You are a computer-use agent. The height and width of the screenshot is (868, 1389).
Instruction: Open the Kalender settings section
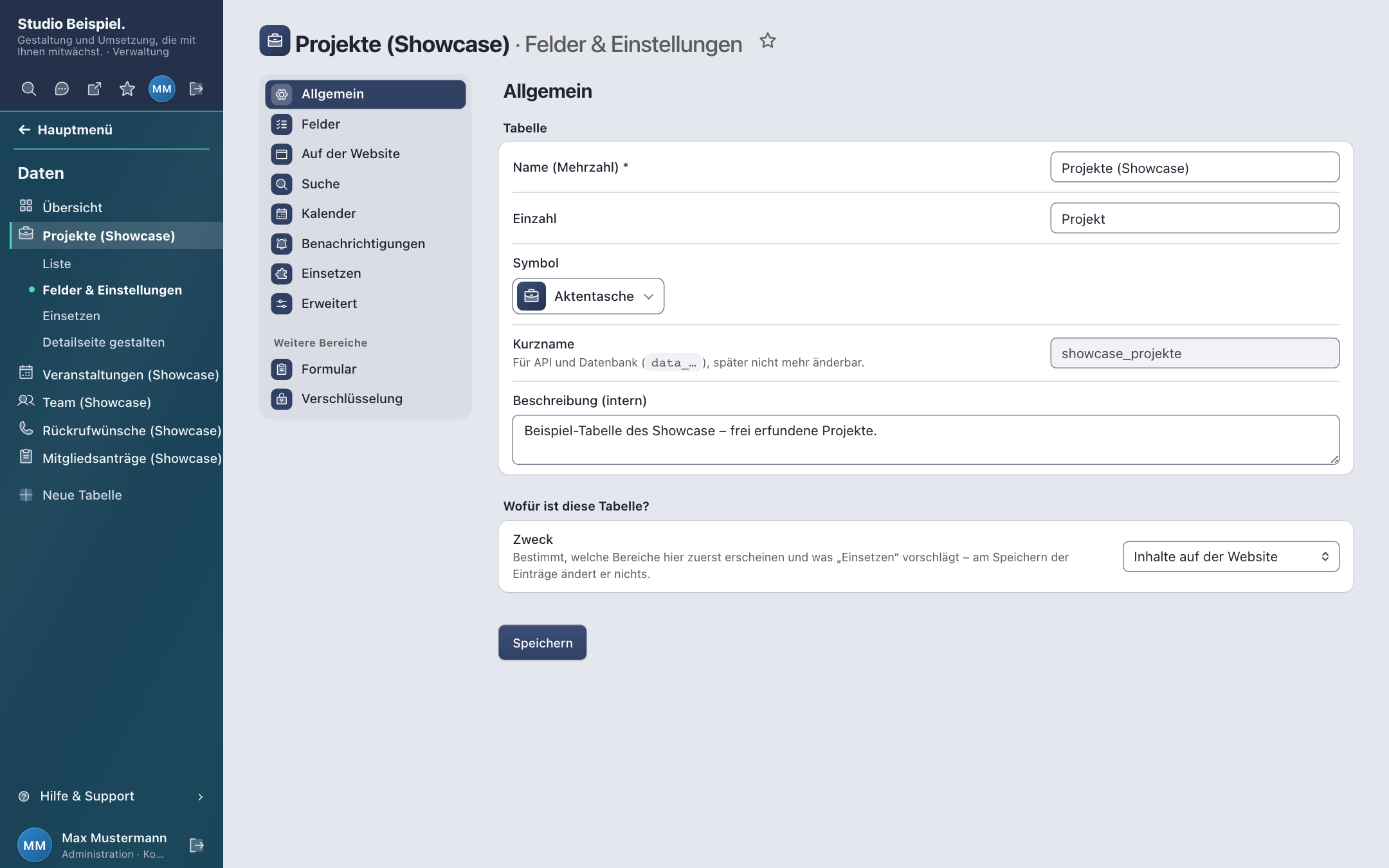[365, 213]
